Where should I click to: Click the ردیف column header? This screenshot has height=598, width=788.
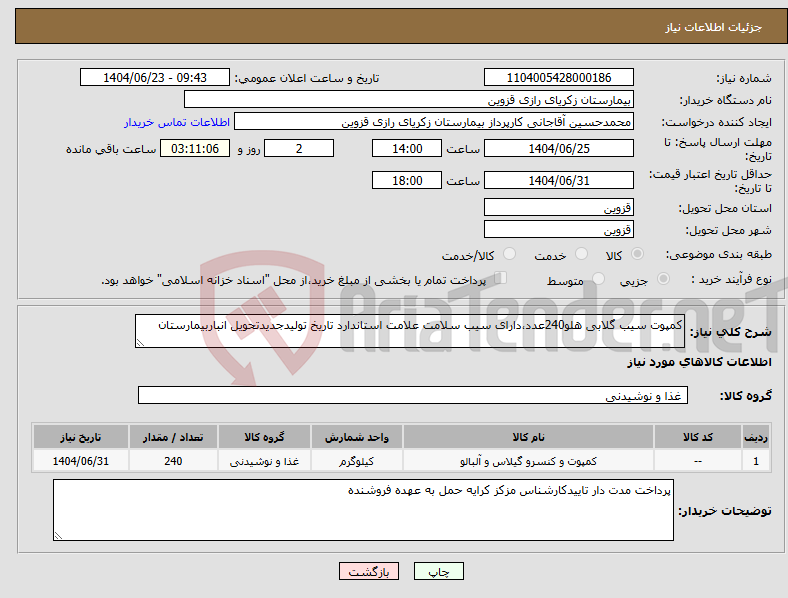tap(756, 437)
